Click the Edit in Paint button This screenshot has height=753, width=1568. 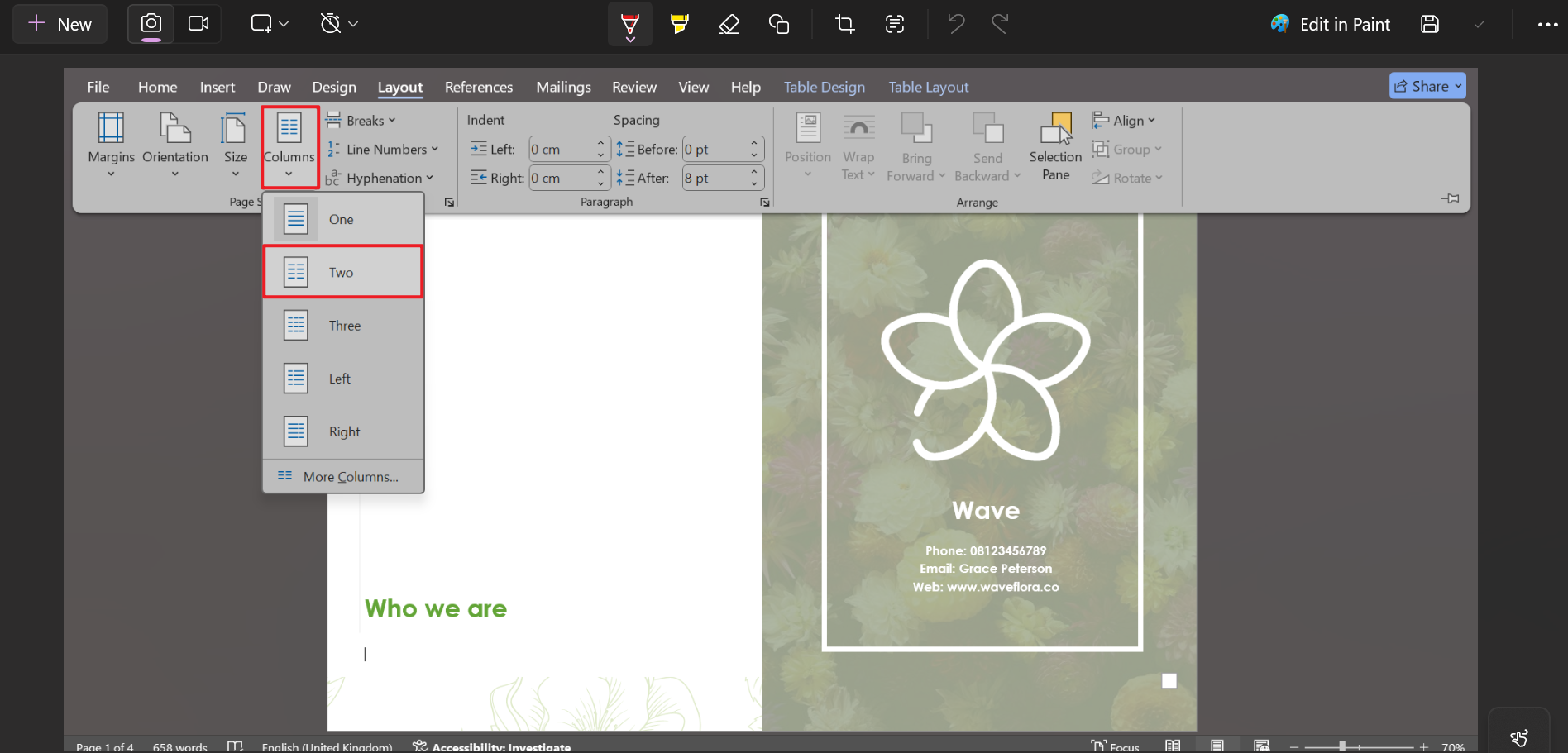(x=1331, y=24)
